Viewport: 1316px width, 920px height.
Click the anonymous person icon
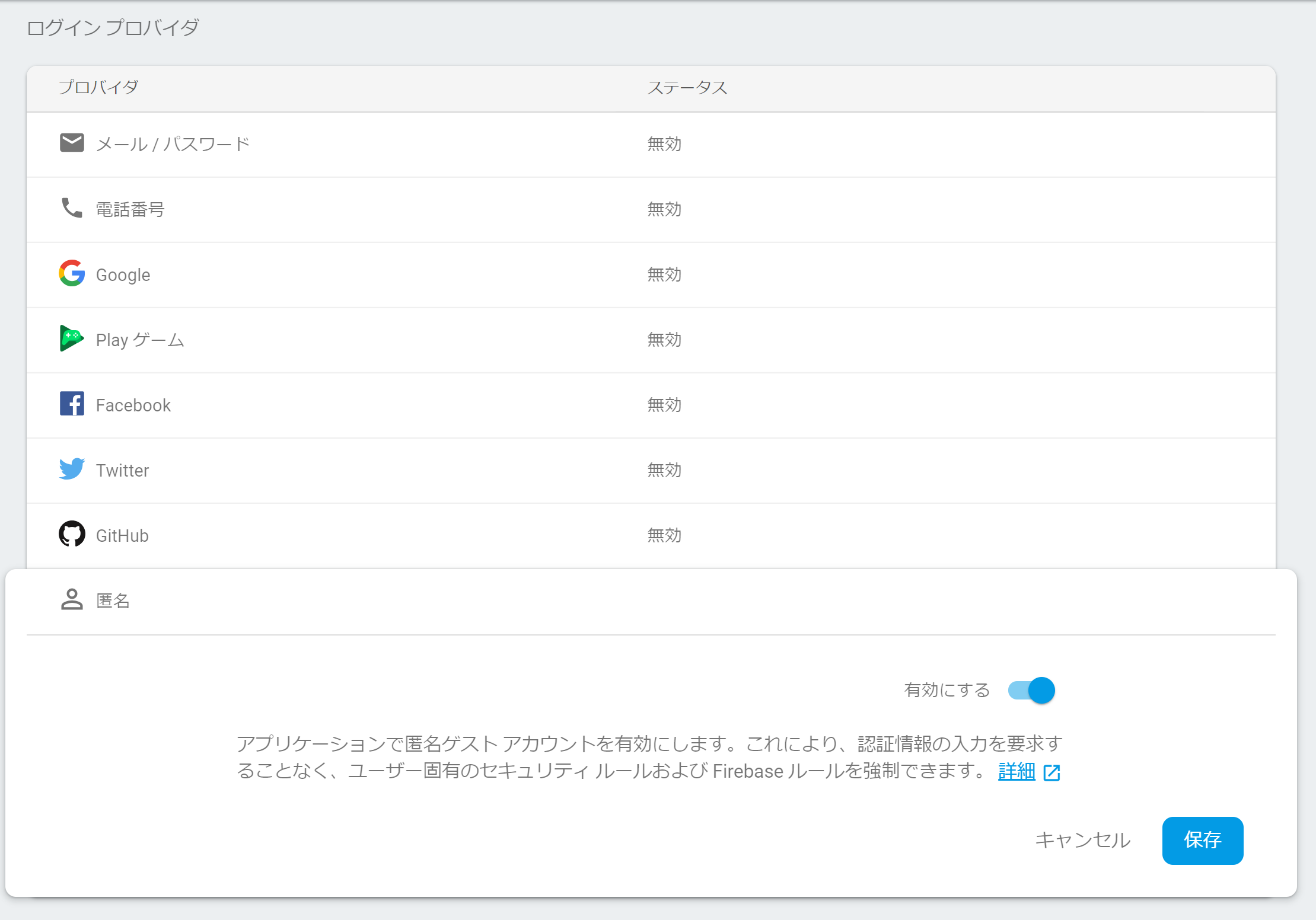coord(72,599)
